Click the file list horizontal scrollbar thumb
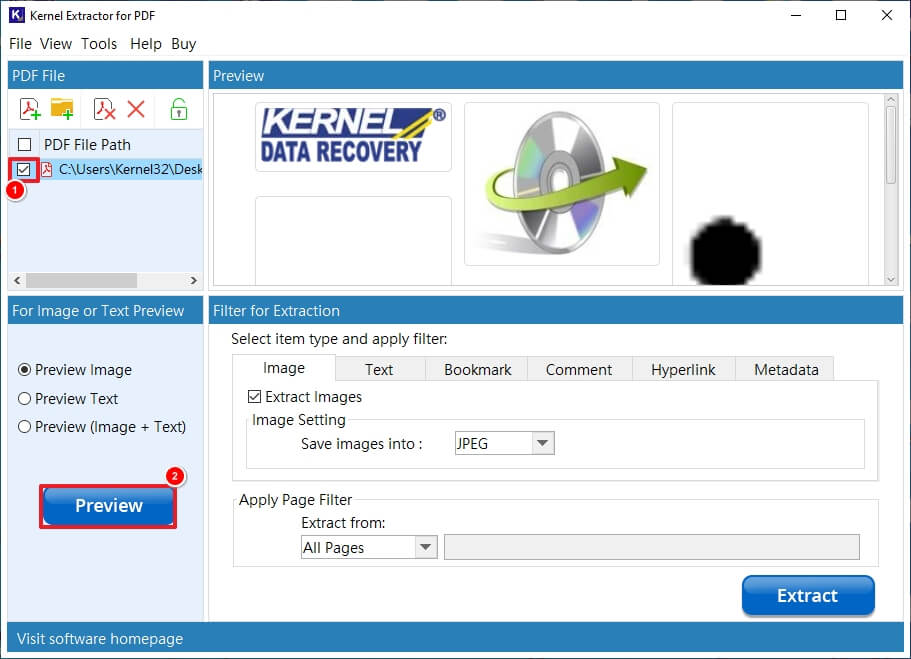911x659 pixels. (x=81, y=281)
